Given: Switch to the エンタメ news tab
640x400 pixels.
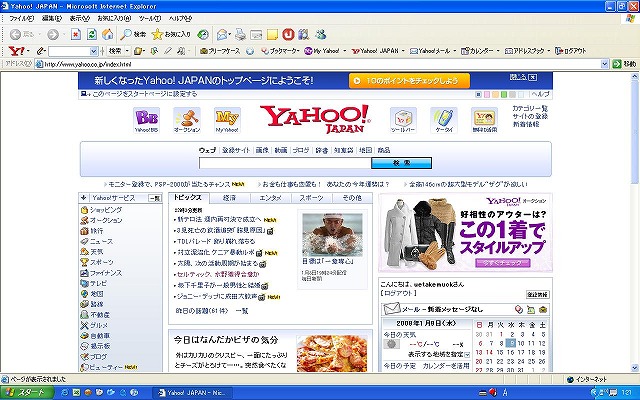Looking at the screenshot, I should click(271, 198).
